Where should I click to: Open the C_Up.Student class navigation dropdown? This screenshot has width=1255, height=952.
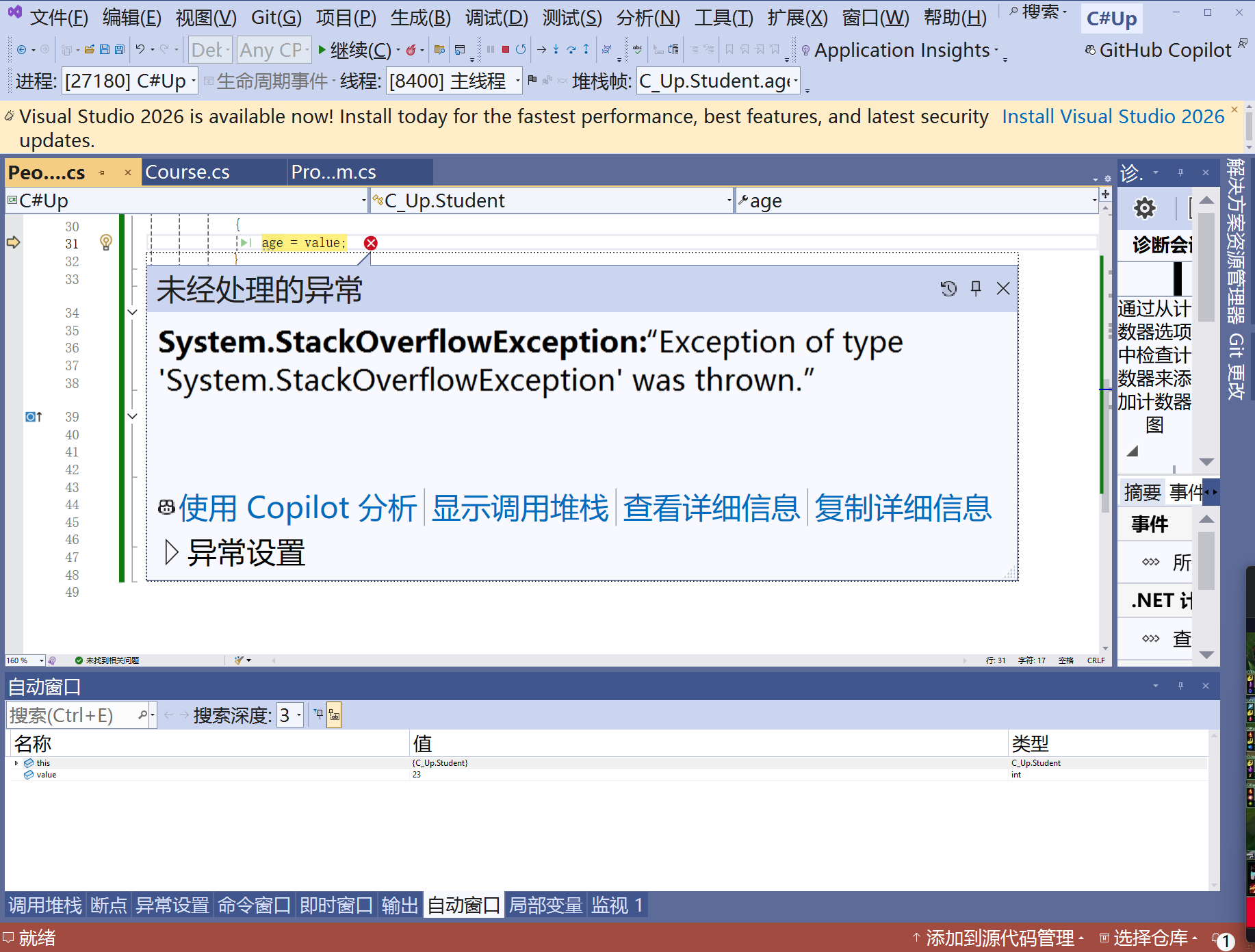click(552, 201)
